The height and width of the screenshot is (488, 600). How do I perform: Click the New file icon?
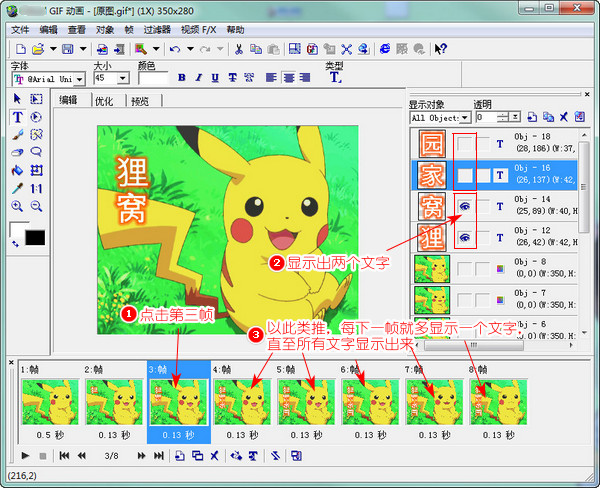click(21, 49)
